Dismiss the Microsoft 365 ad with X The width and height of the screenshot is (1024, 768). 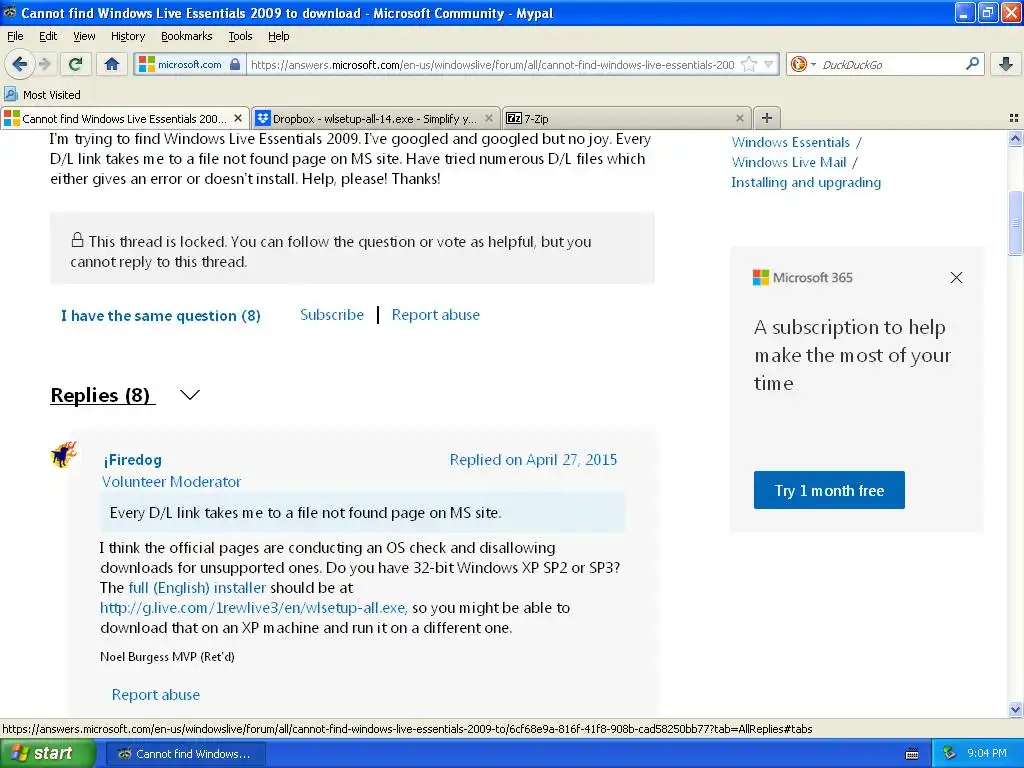pos(956,278)
